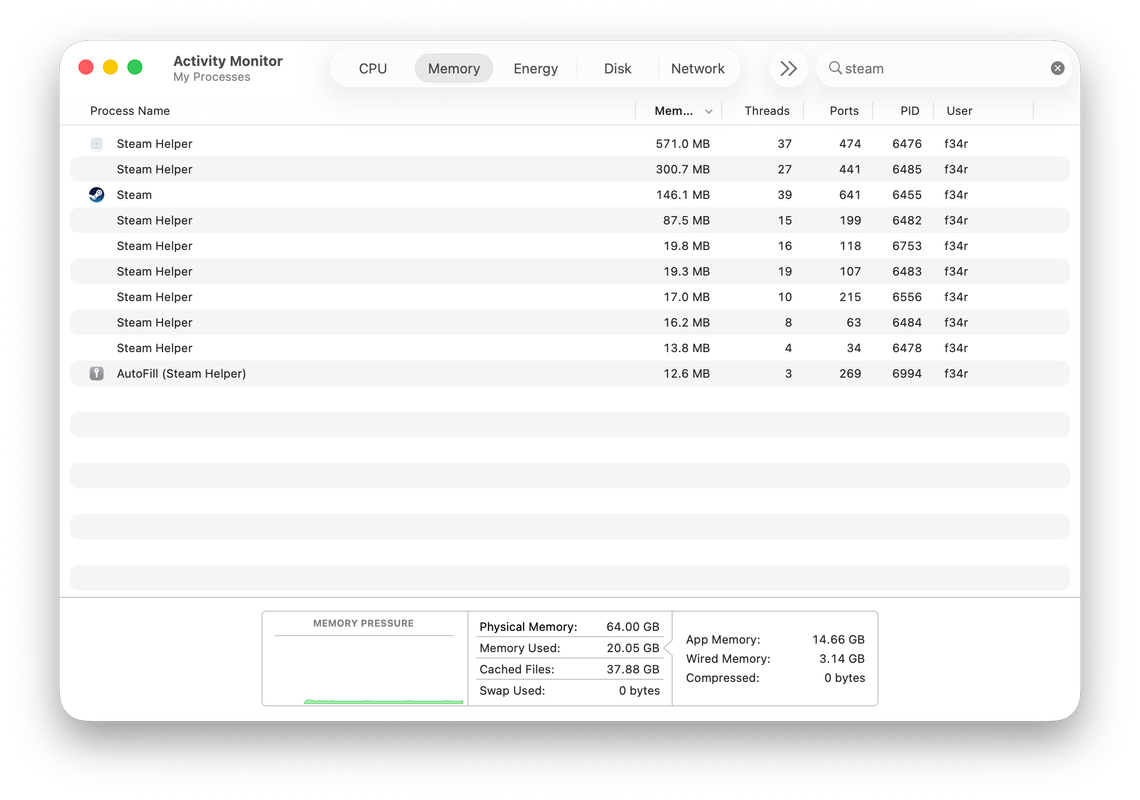Click the search magnifier icon

[835, 68]
